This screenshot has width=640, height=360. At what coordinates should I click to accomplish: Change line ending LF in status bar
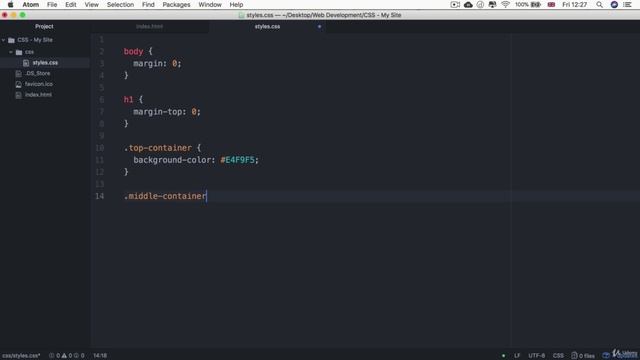[517, 356]
